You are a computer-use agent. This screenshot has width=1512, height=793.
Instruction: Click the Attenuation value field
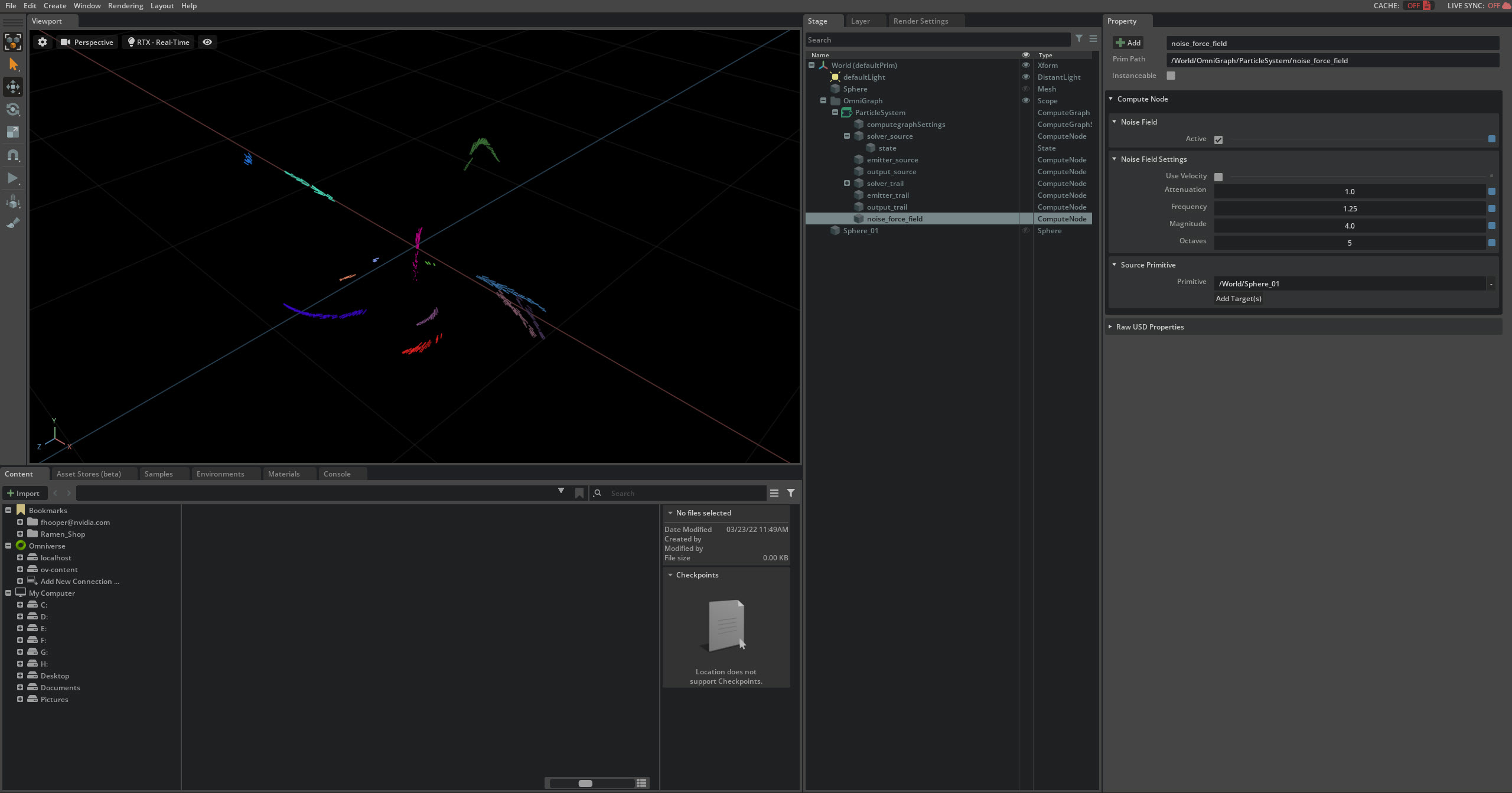point(1350,191)
